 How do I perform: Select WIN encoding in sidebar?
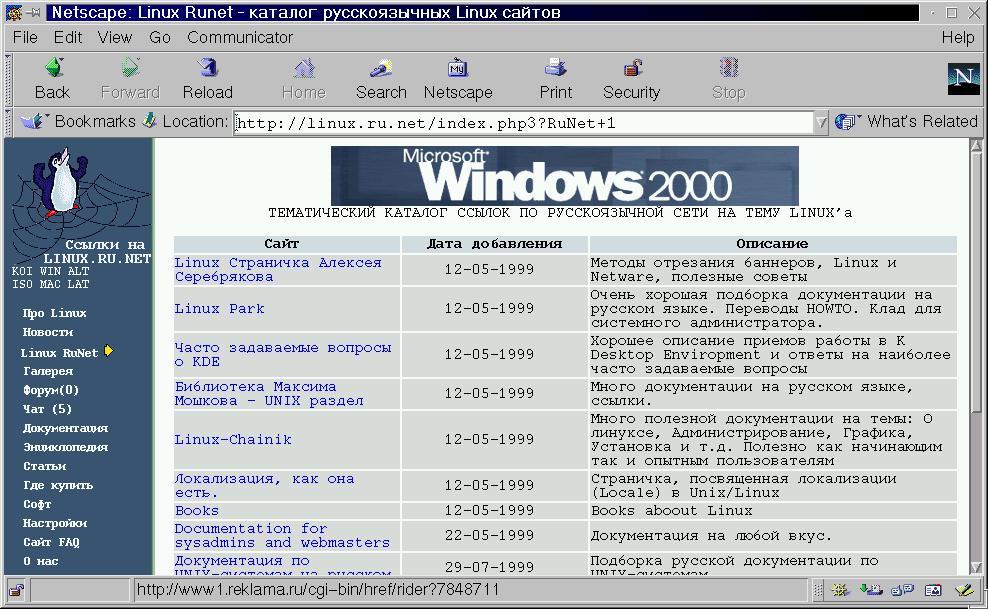50,271
